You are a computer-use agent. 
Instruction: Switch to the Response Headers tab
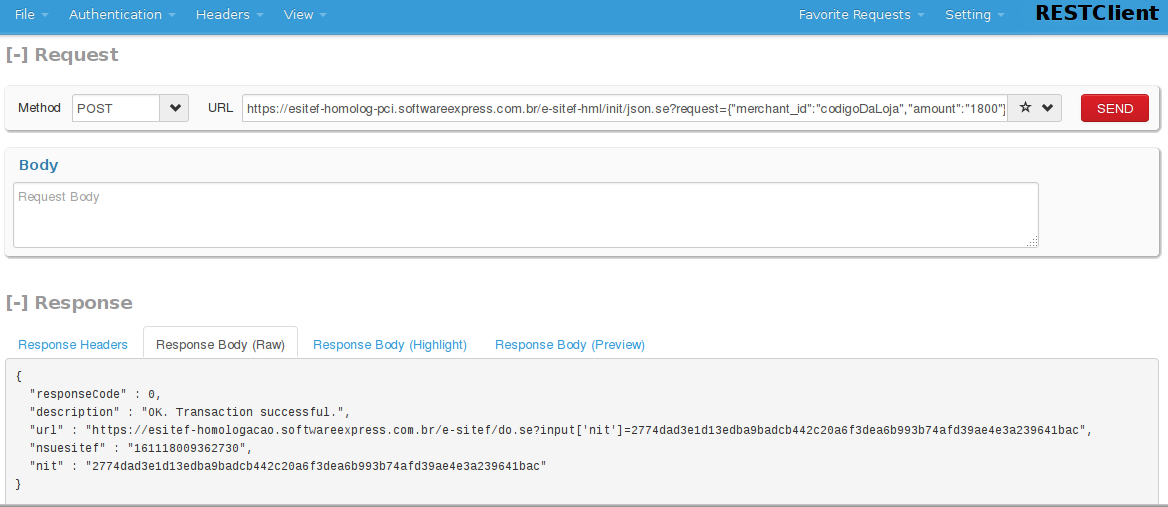coord(73,345)
